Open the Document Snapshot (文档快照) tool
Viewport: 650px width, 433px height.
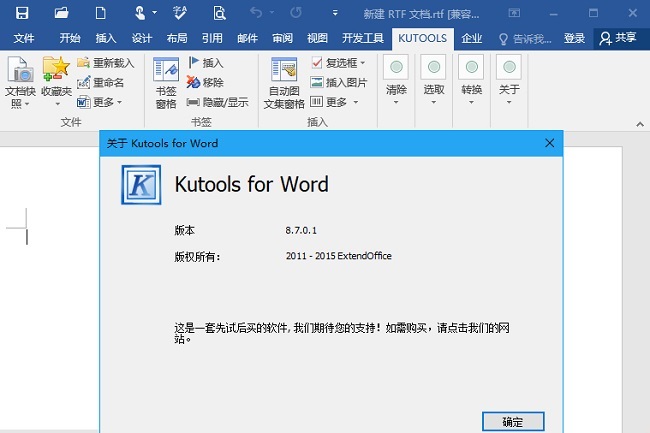(x=20, y=82)
